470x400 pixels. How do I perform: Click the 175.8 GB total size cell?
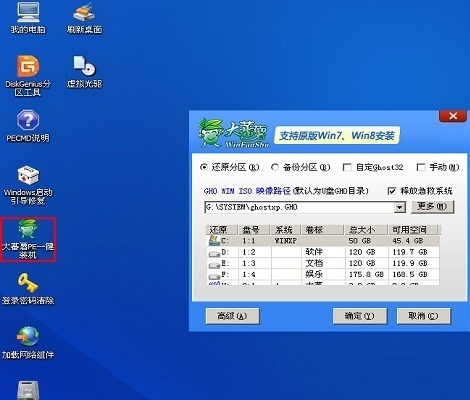[366, 275]
